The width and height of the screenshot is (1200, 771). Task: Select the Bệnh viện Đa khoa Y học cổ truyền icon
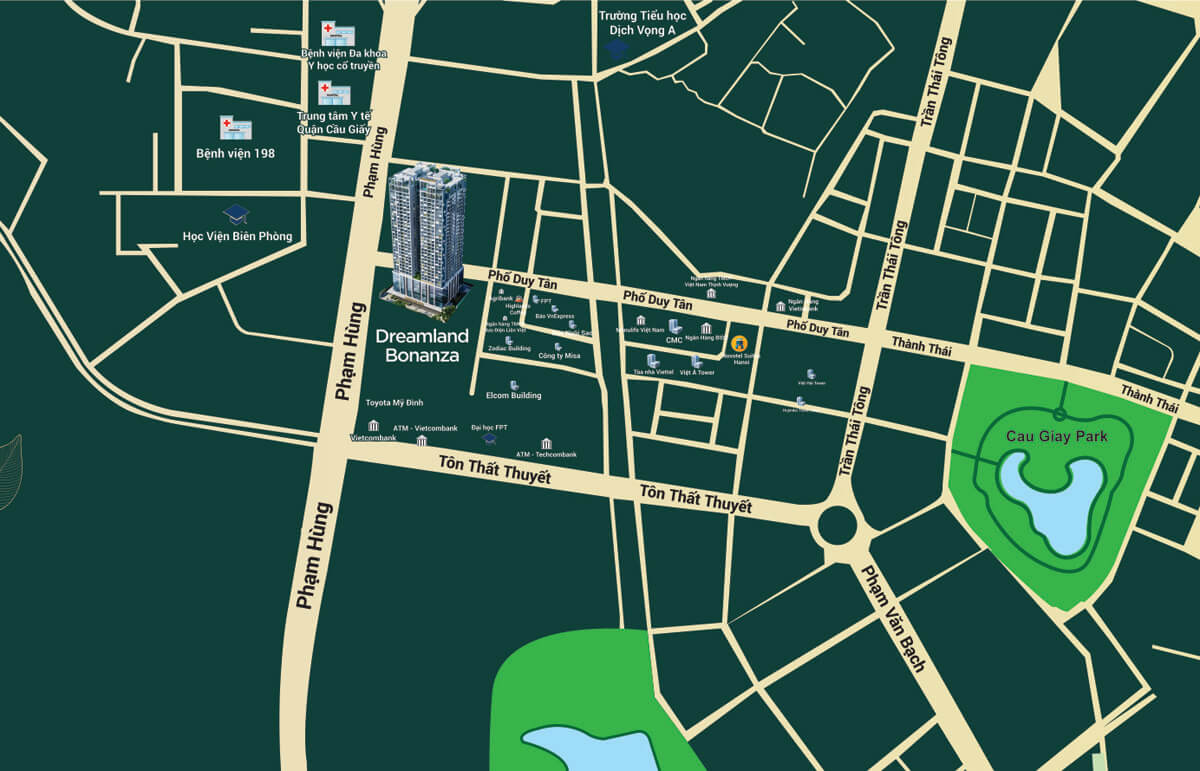click(338, 33)
